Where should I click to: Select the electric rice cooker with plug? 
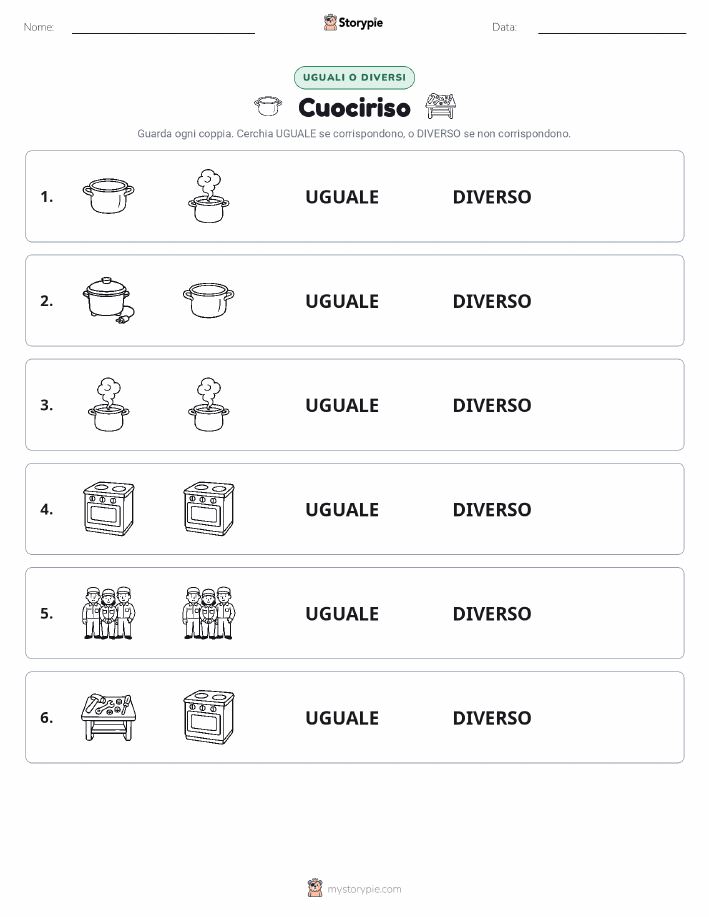click(x=109, y=301)
